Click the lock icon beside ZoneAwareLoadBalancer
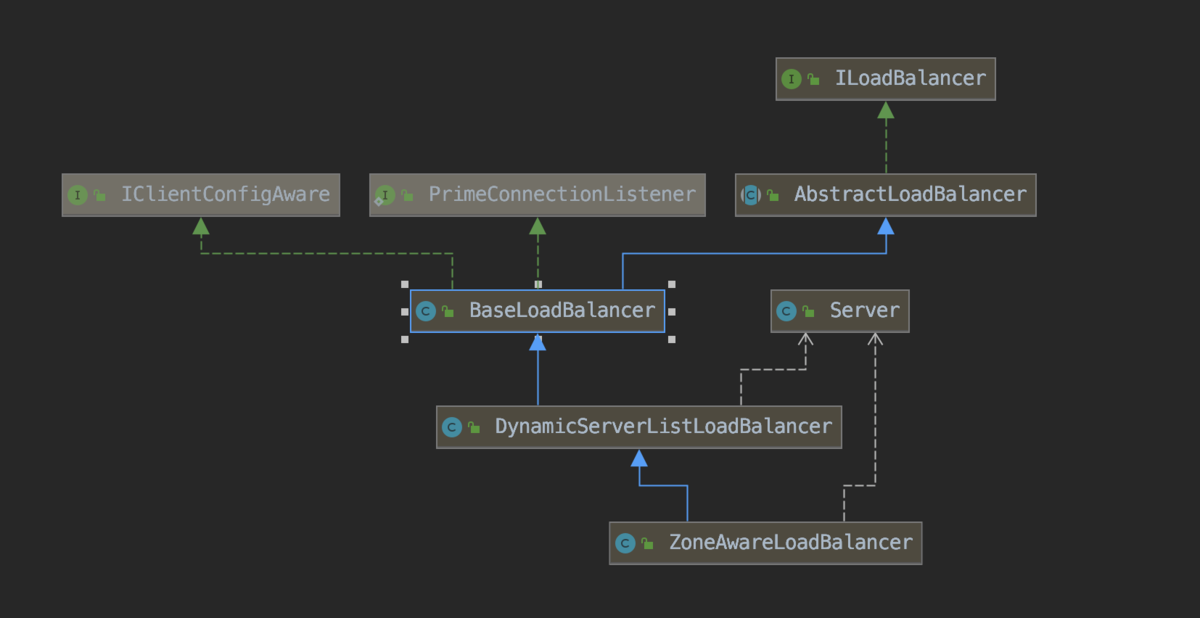Viewport: 1200px width, 618px height. (648, 544)
